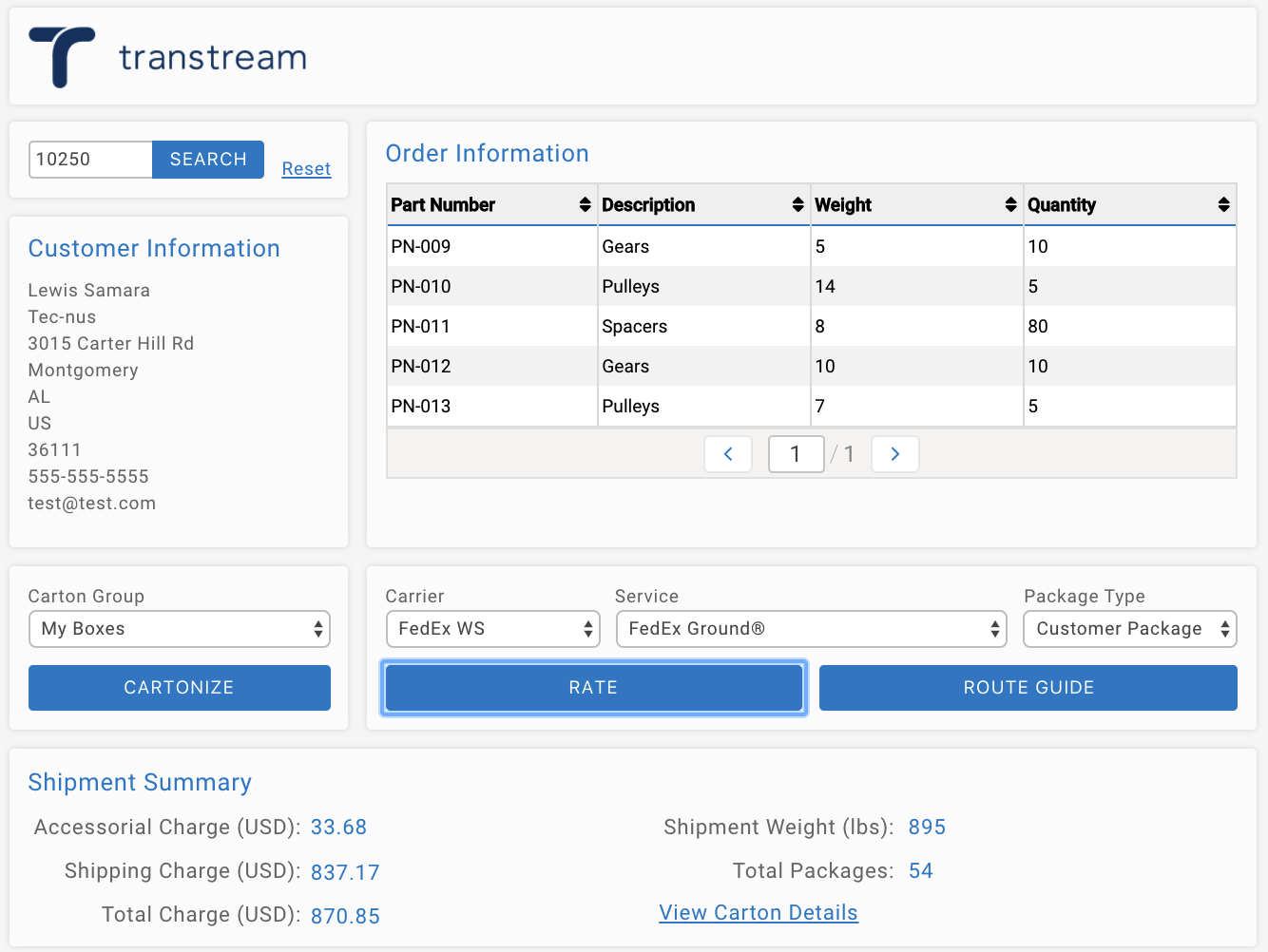Select the page number input box

pyautogui.click(x=796, y=454)
